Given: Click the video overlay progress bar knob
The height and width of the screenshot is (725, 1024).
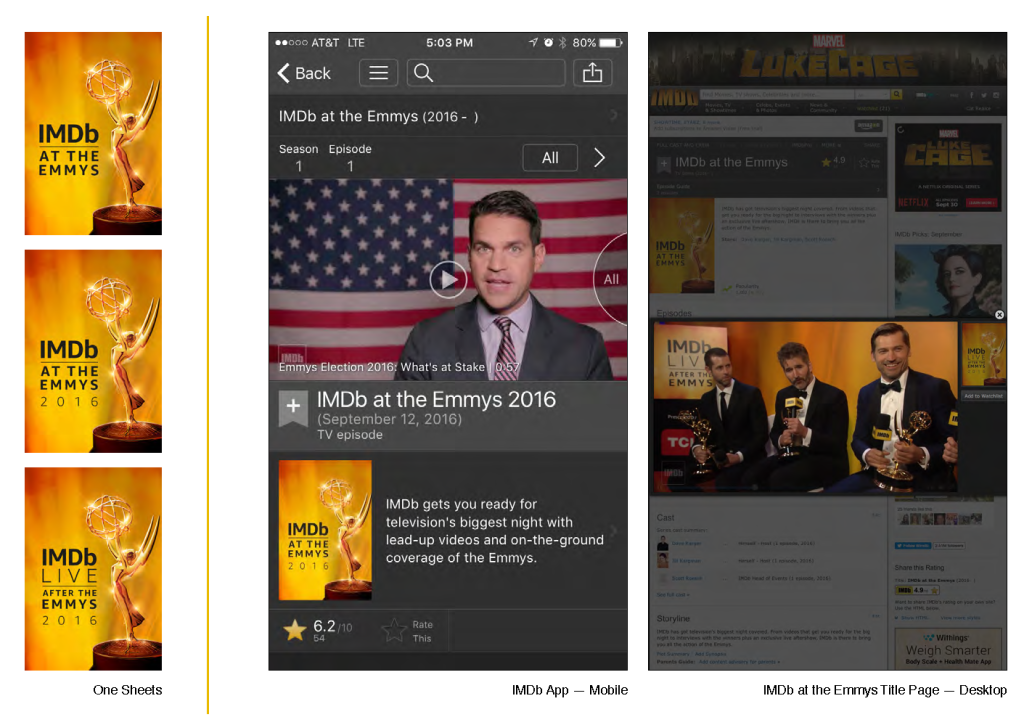Looking at the screenshot, I should tap(755, 487).
